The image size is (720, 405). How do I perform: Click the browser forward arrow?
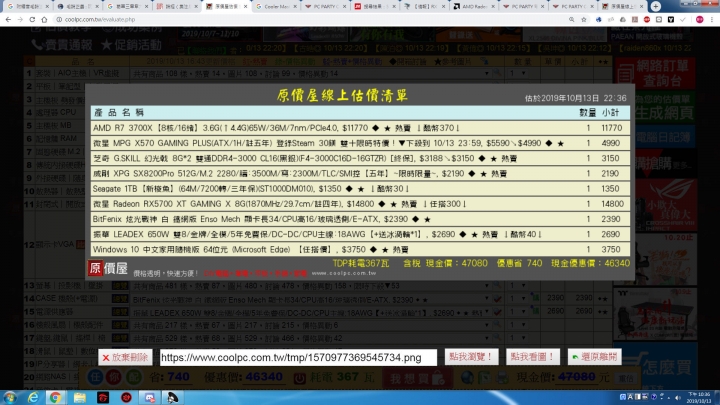[20, 20]
